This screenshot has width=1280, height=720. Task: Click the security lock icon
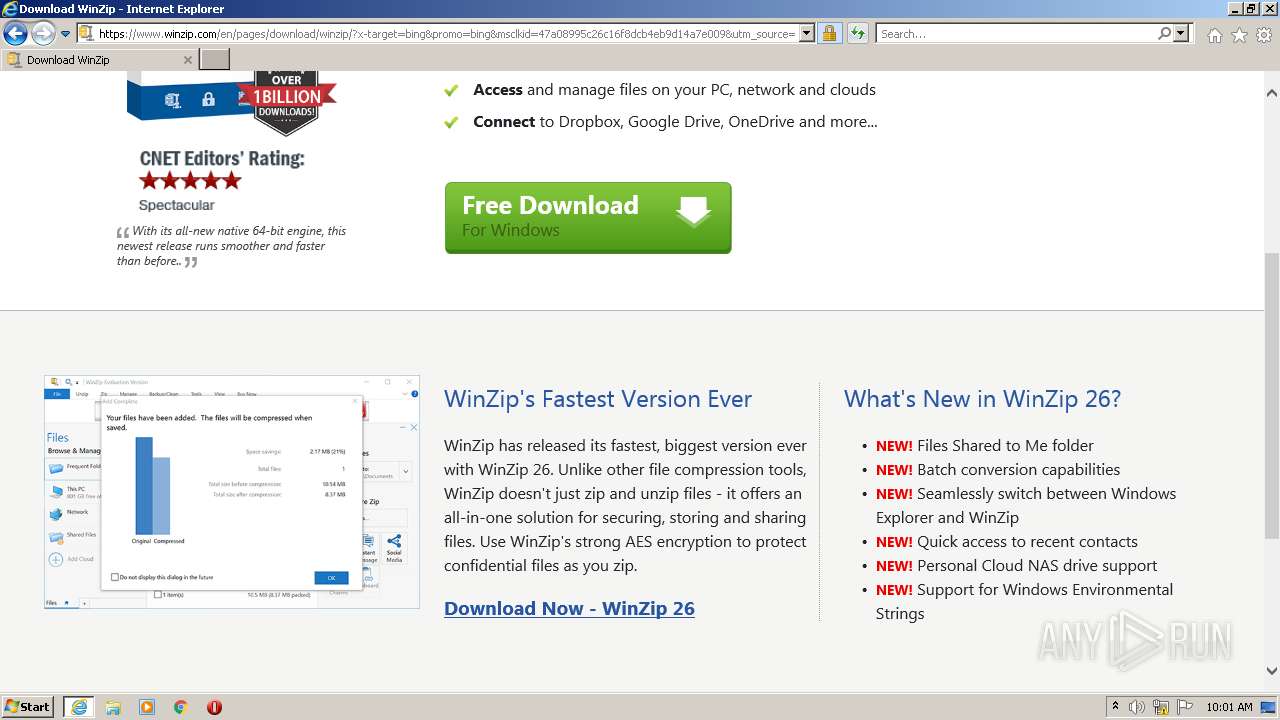click(829, 34)
